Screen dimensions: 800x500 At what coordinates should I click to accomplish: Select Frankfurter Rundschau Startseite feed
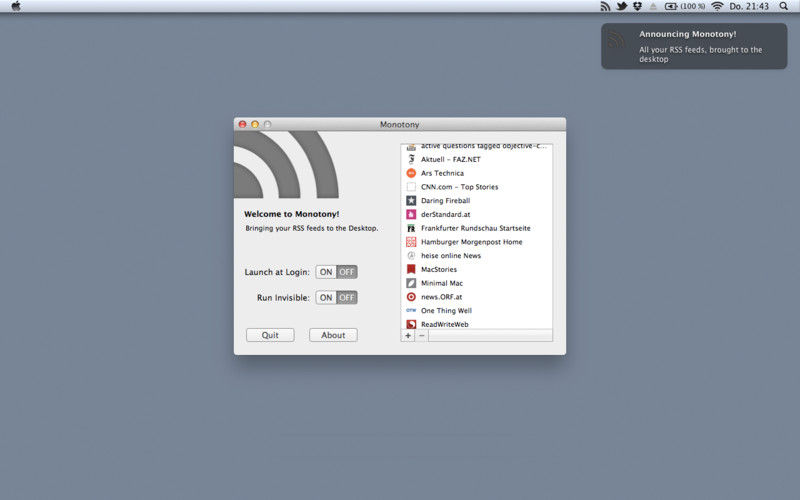point(477,228)
